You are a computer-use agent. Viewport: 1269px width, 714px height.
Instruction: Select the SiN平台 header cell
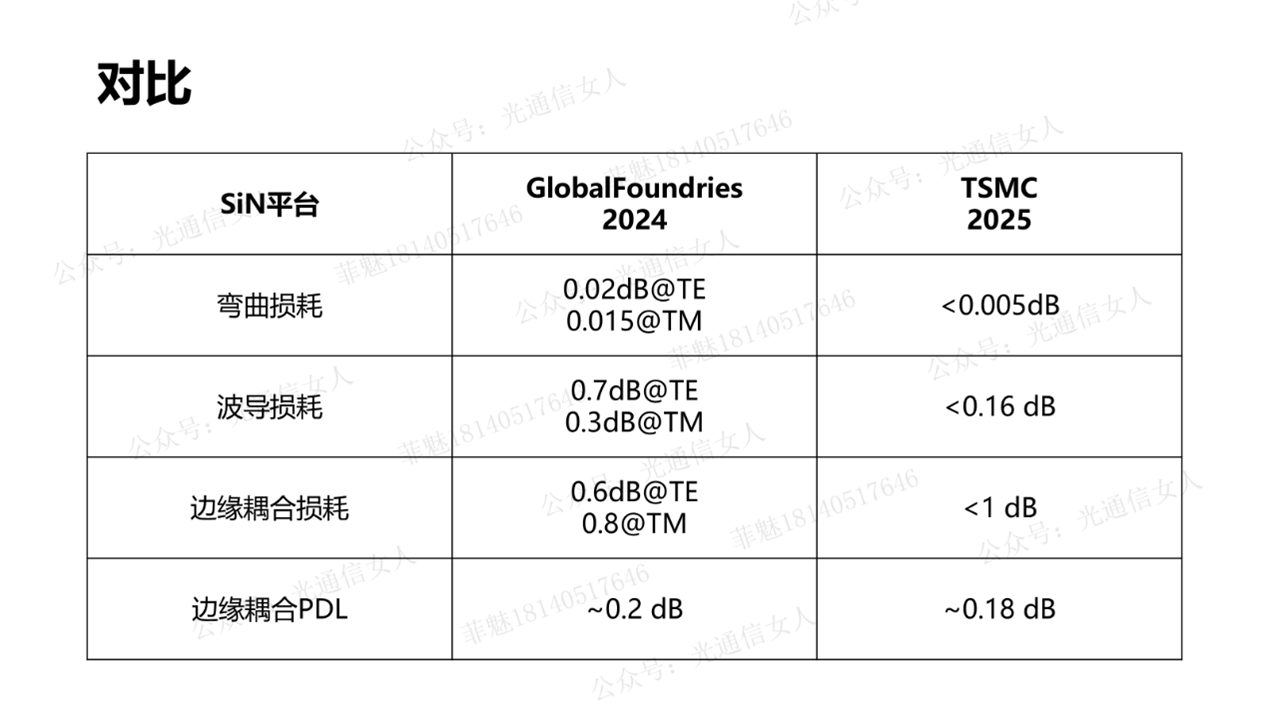tap(269, 205)
